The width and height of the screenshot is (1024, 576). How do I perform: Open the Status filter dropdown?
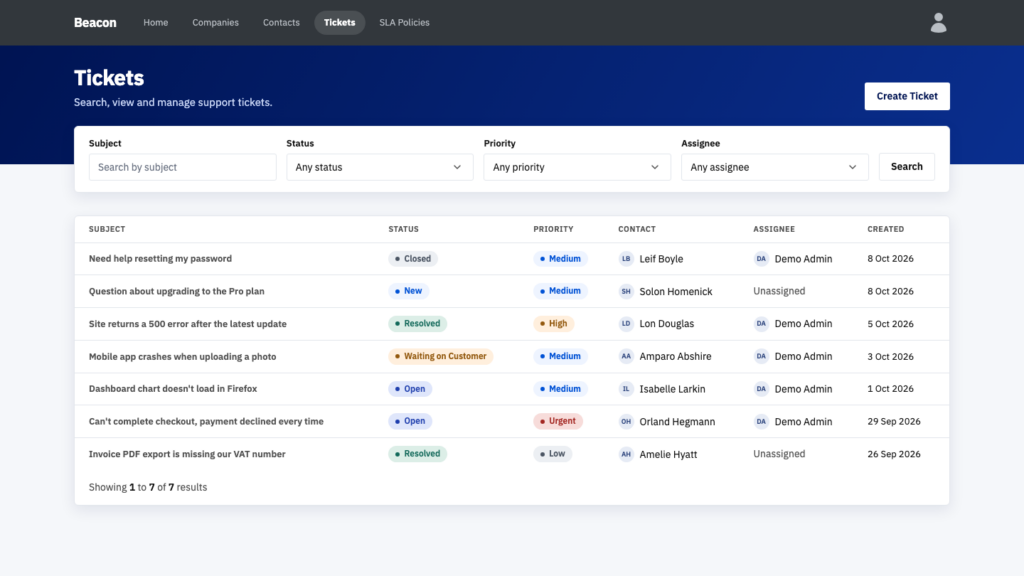(x=379, y=167)
